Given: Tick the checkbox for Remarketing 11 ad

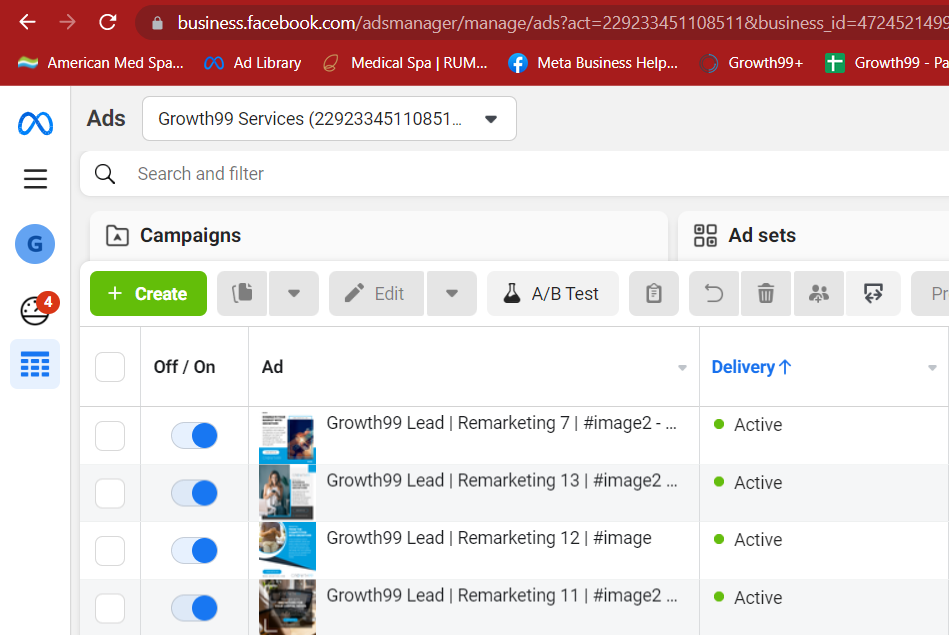Looking at the screenshot, I should point(110,608).
